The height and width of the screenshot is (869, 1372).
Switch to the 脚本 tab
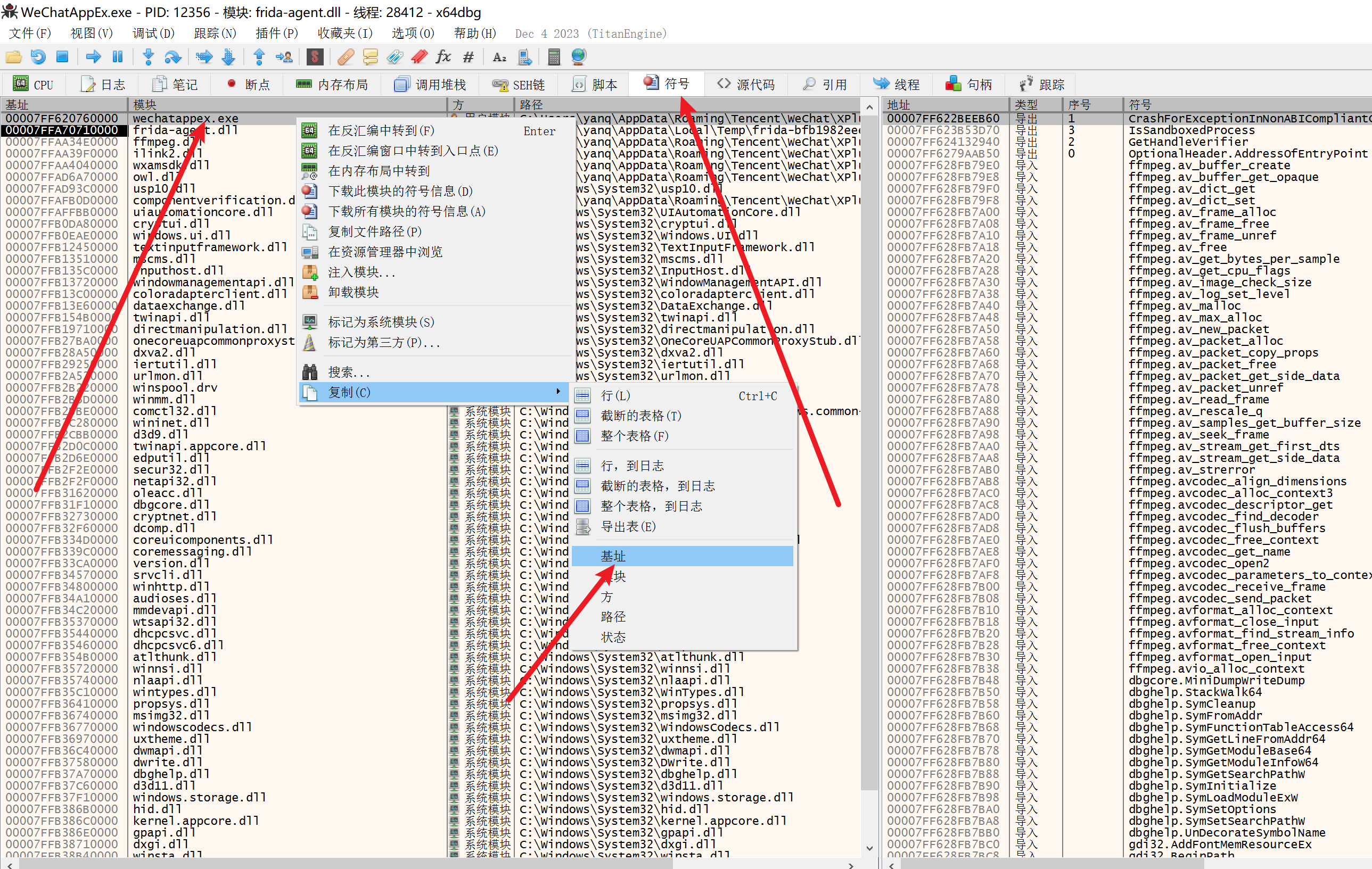(595, 85)
